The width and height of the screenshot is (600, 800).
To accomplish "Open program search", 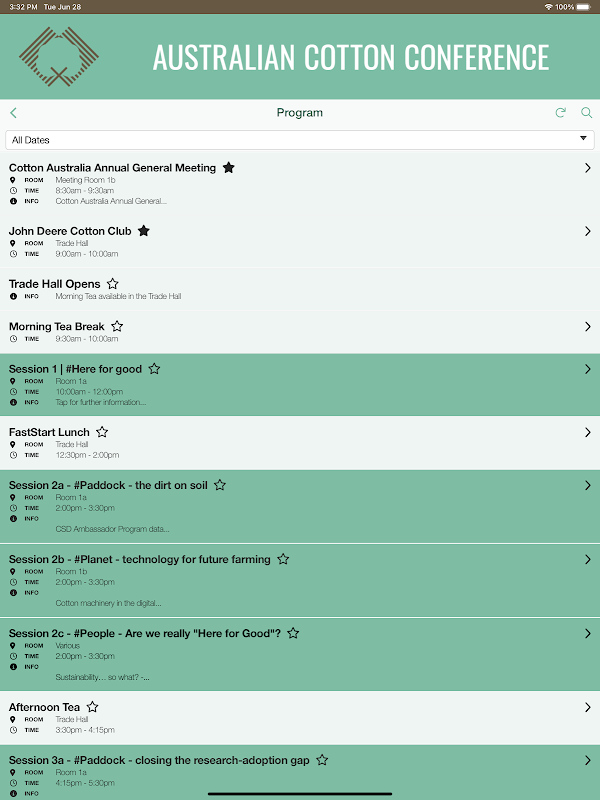I will click(x=587, y=113).
